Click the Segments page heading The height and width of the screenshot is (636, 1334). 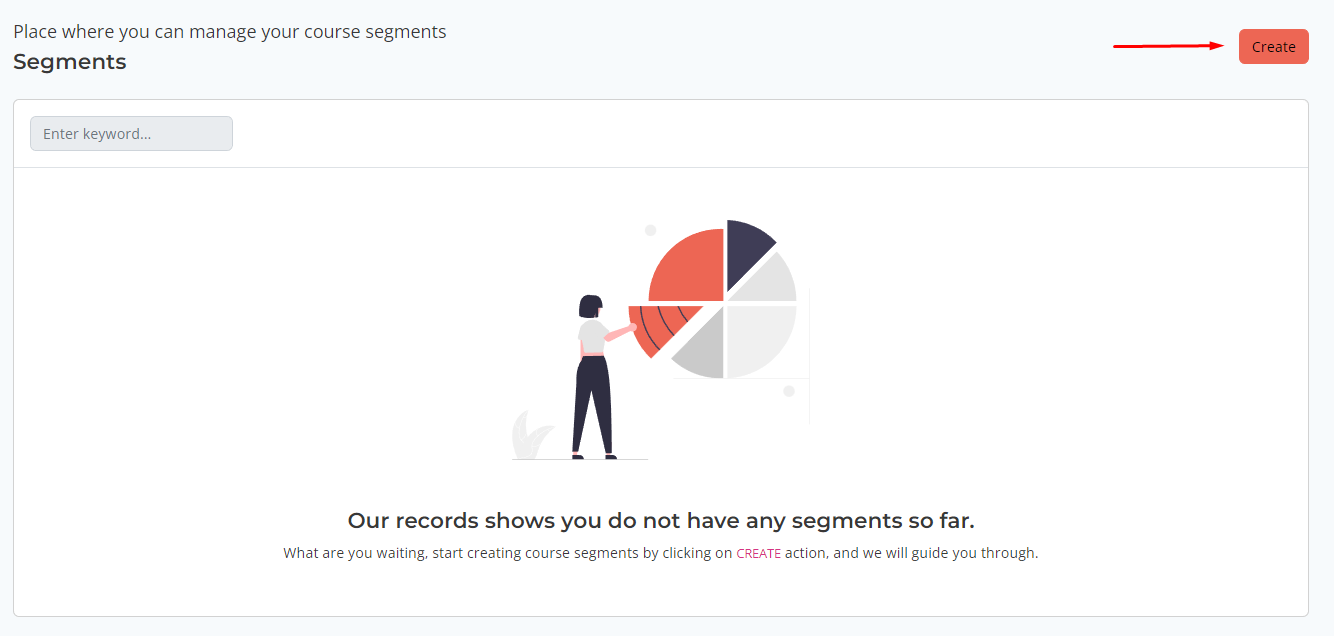(69, 62)
